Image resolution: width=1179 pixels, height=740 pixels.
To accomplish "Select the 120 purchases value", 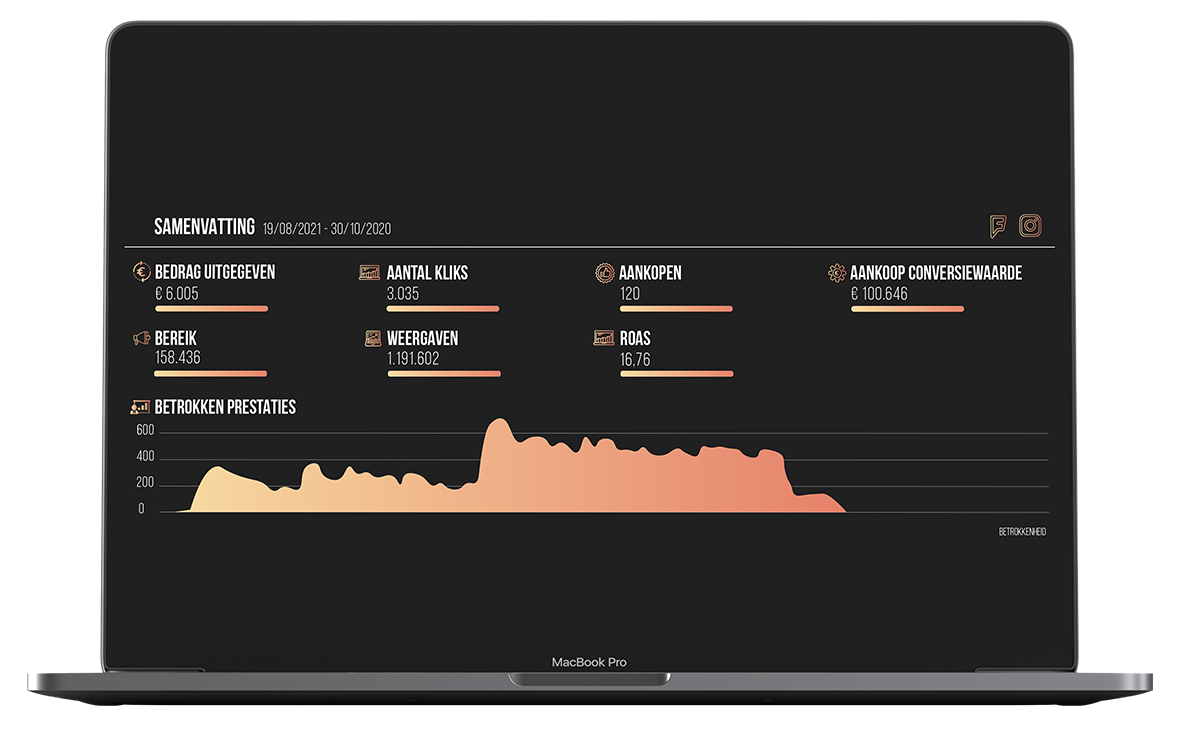I will pyautogui.click(x=630, y=294).
